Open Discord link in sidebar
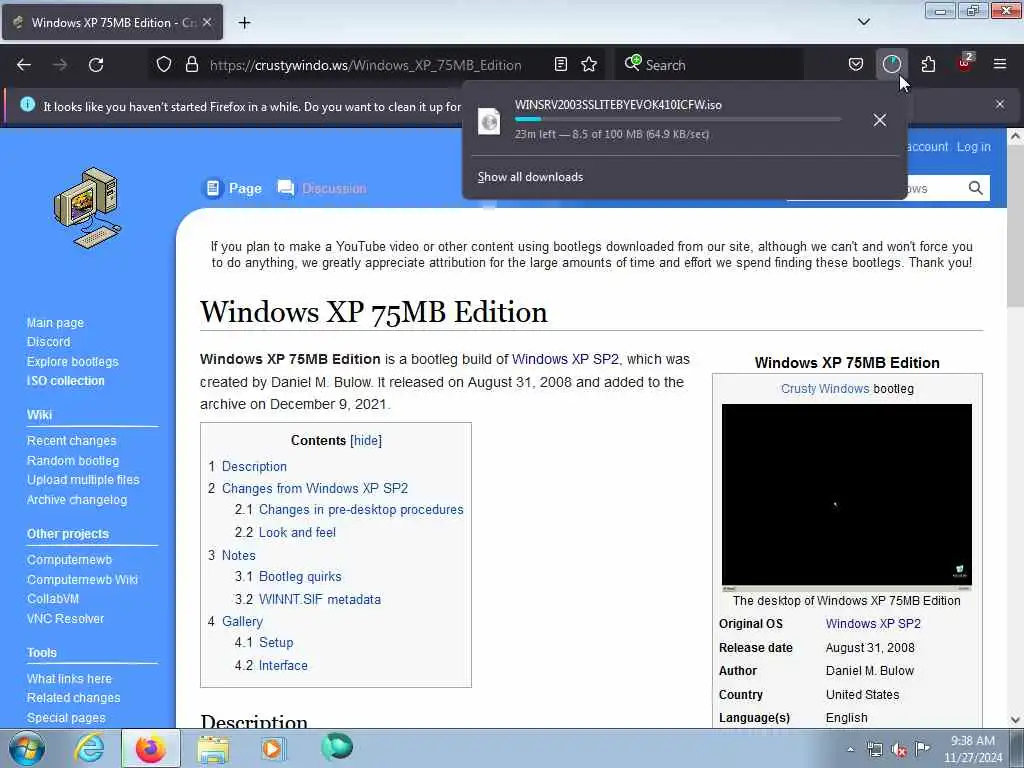Image resolution: width=1024 pixels, height=768 pixels. click(x=48, y=342)
